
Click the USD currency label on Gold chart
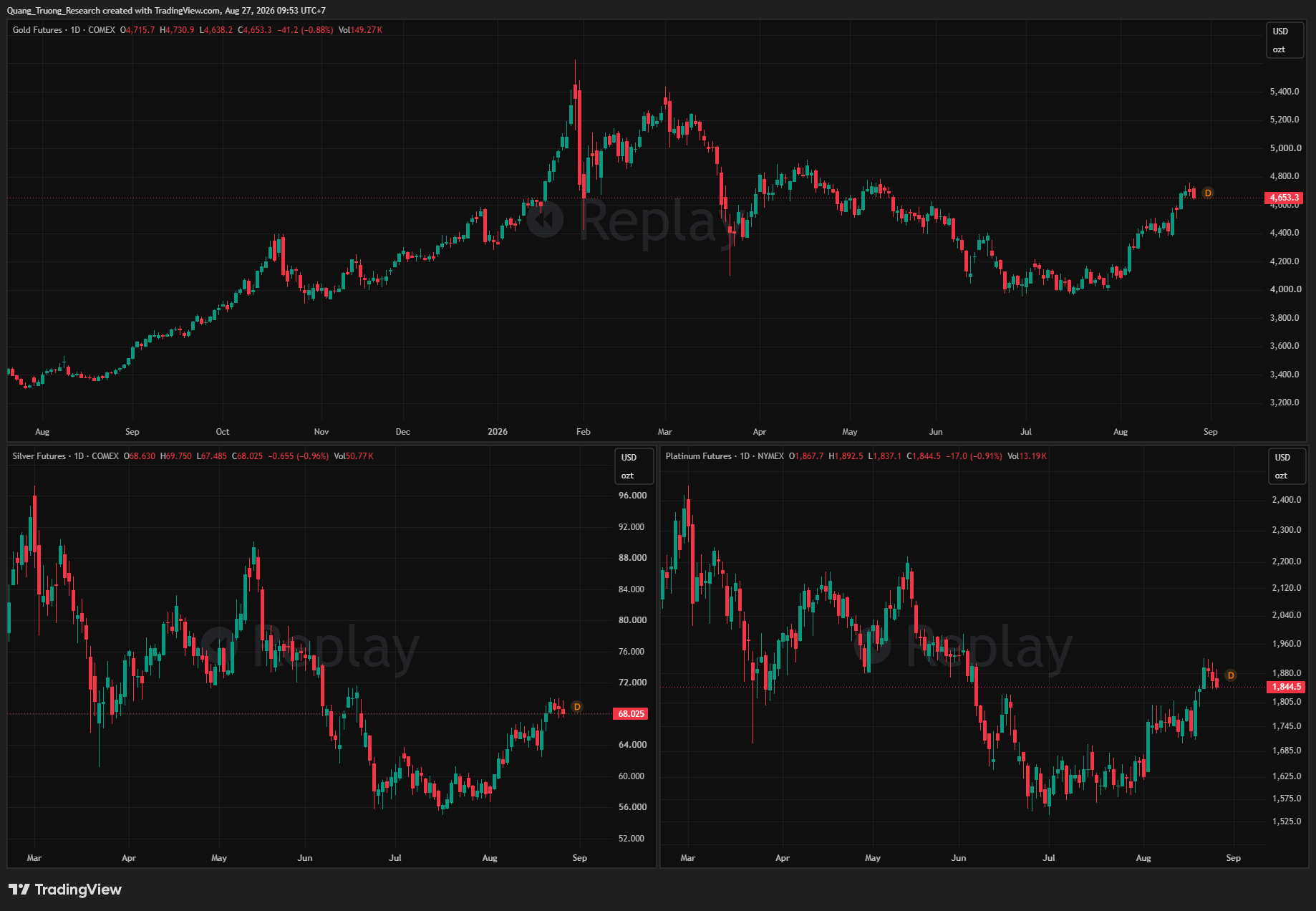tap(1280, 32)
